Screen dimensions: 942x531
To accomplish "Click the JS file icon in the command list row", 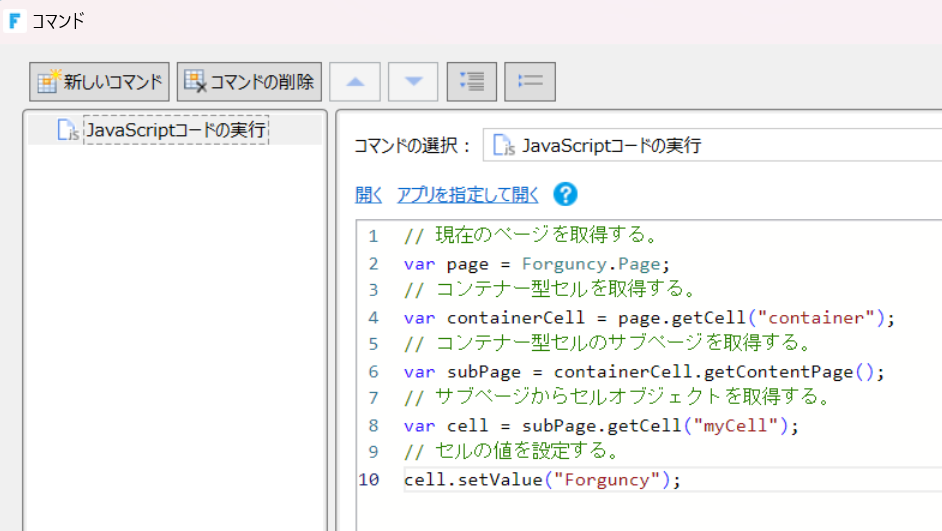I will click(x=67, y=130).
